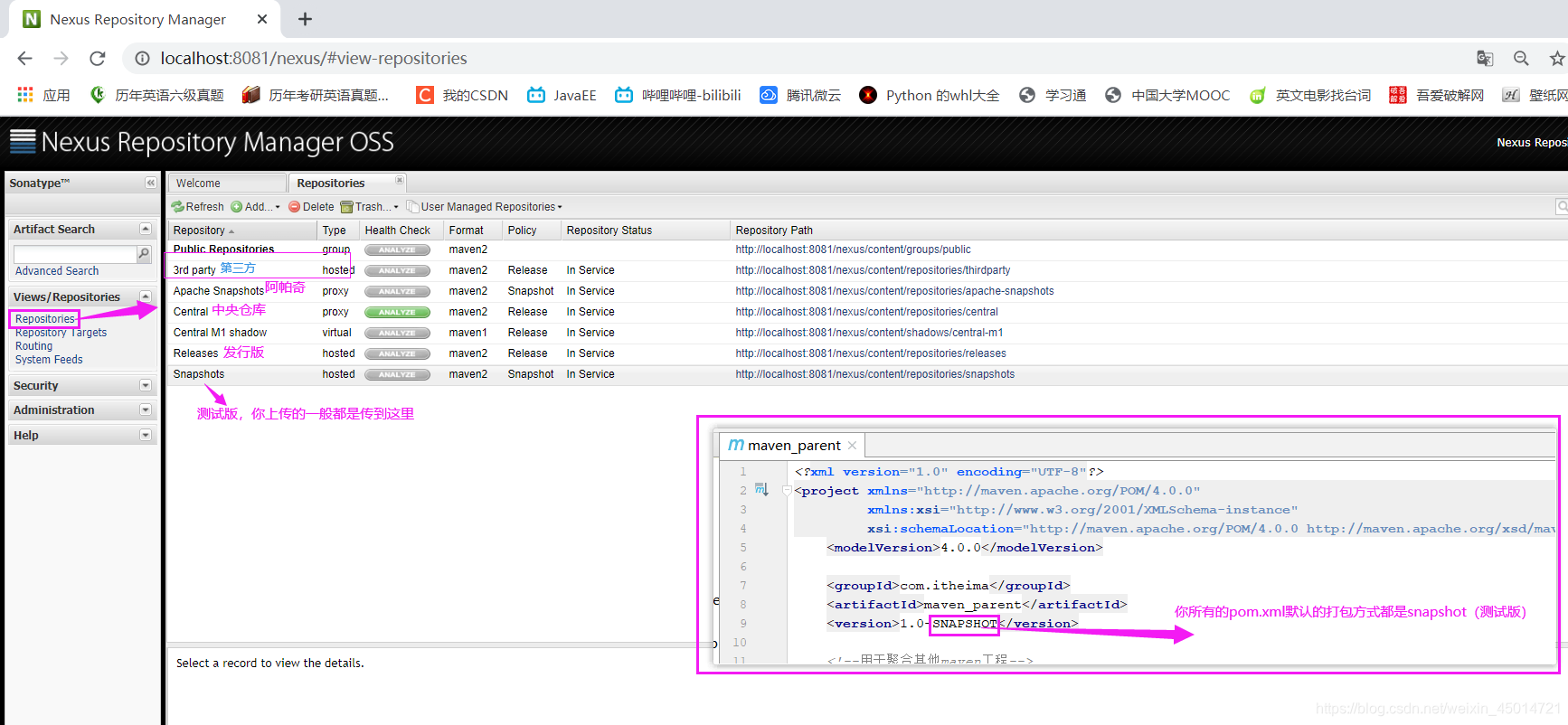Viewport: 1568px width, 725px height.
Task: Click the Refresh toolbar button
Action: tap(198, 207)
